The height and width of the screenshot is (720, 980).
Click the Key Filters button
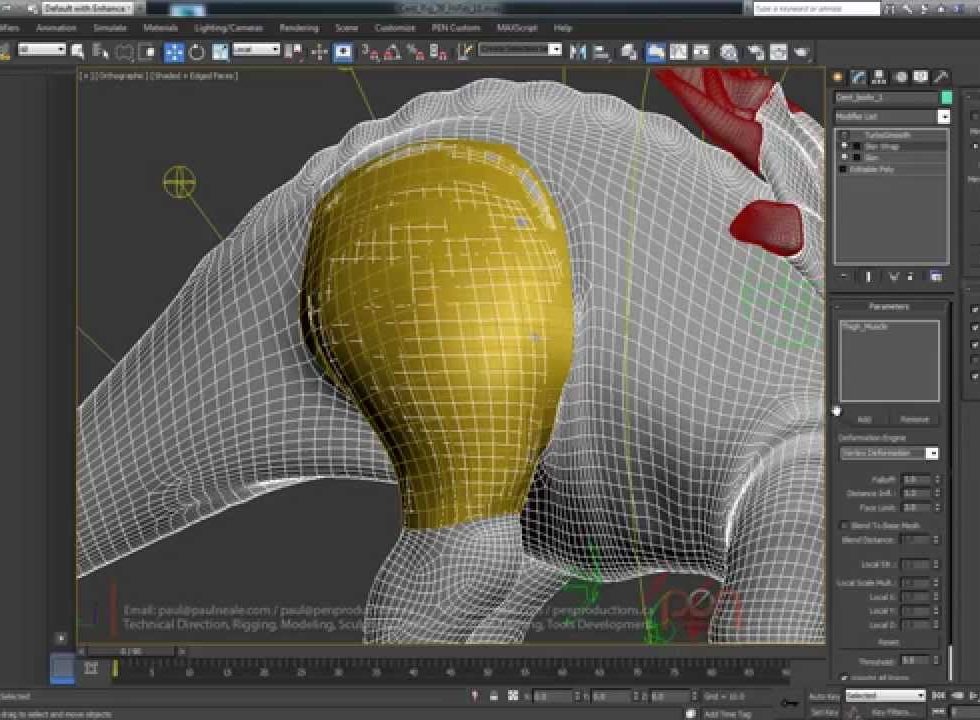891,712
